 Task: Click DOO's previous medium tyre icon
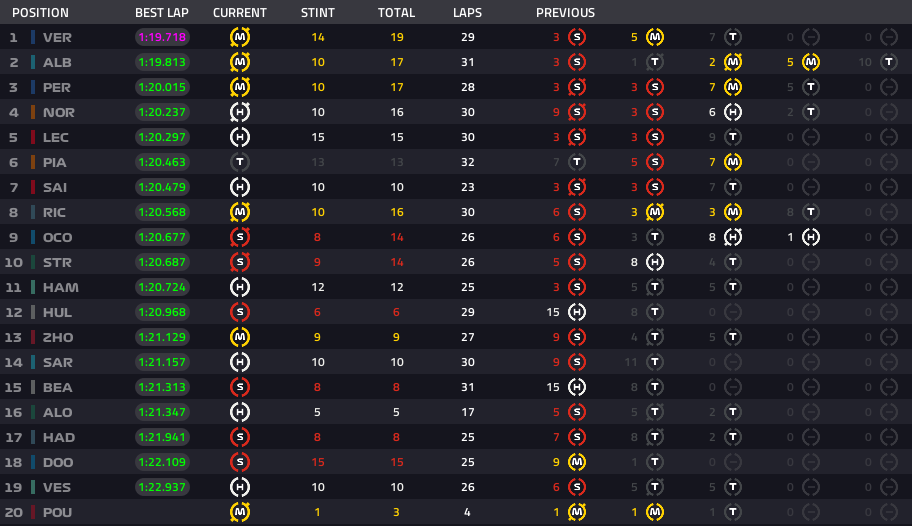point(576,463)
